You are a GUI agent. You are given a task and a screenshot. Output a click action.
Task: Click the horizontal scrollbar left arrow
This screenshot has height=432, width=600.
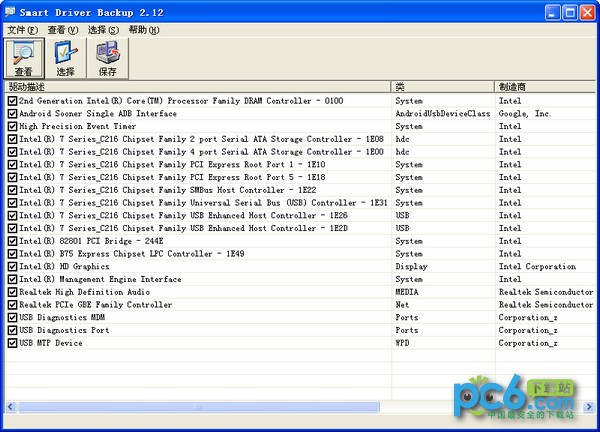pos(10,407)
